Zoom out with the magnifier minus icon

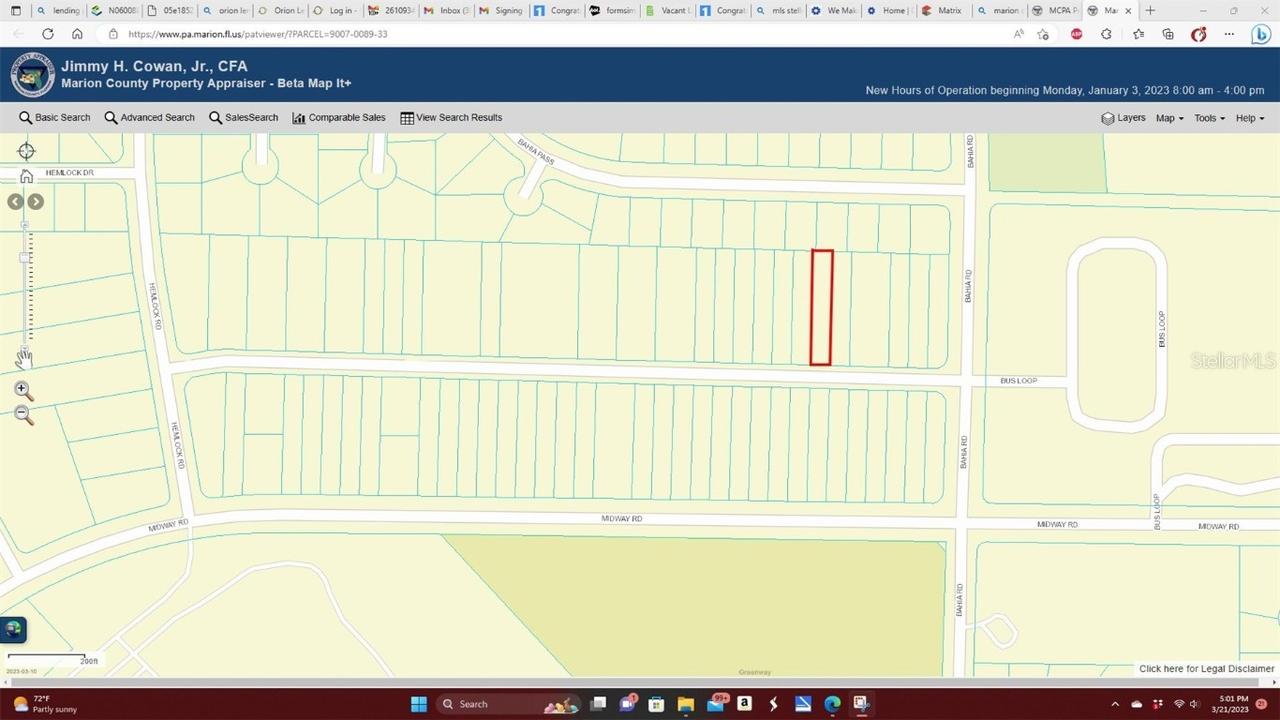pyautogui.click(x=23, y=416)
